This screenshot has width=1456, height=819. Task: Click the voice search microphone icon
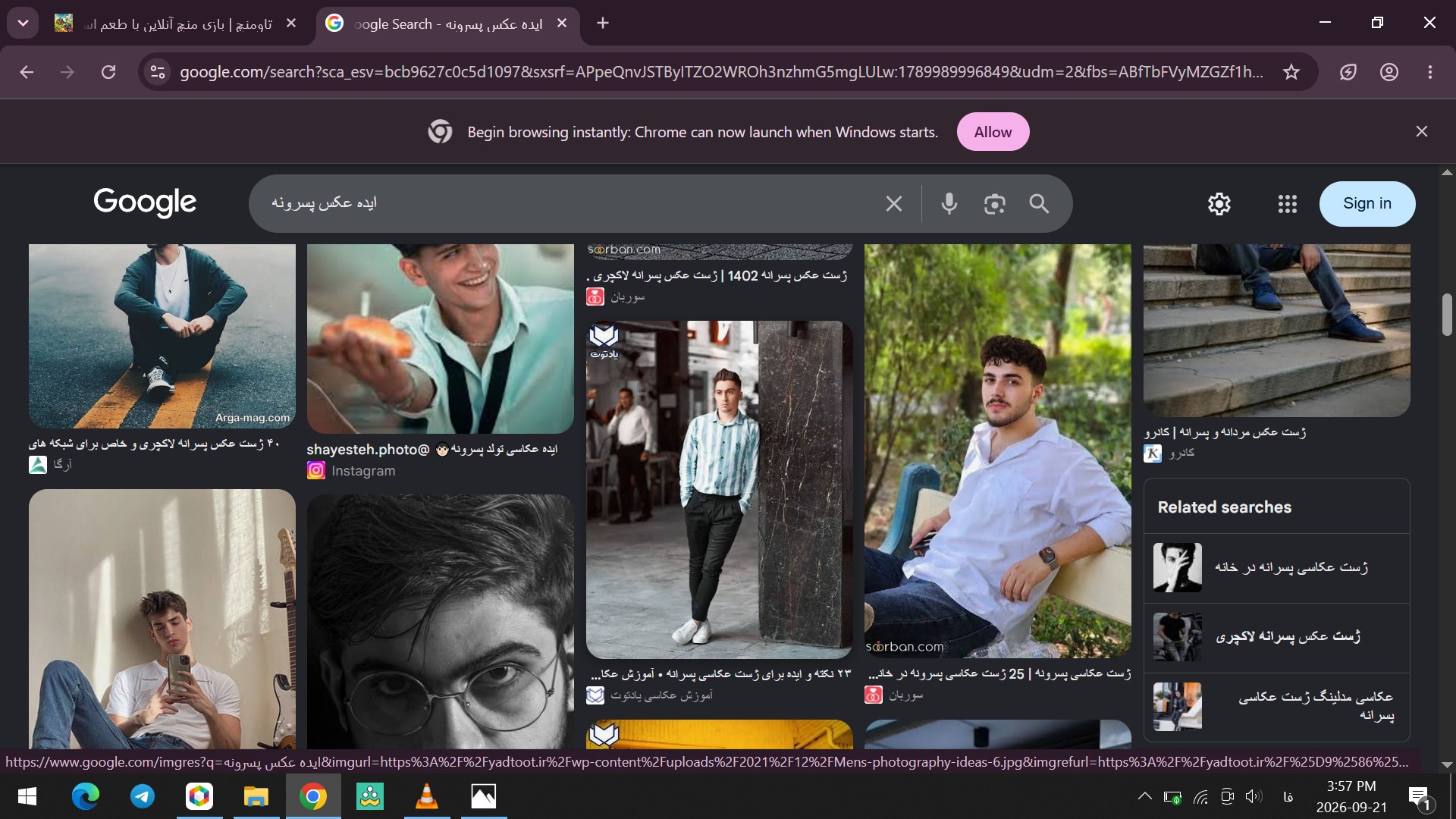coord(949,203)
